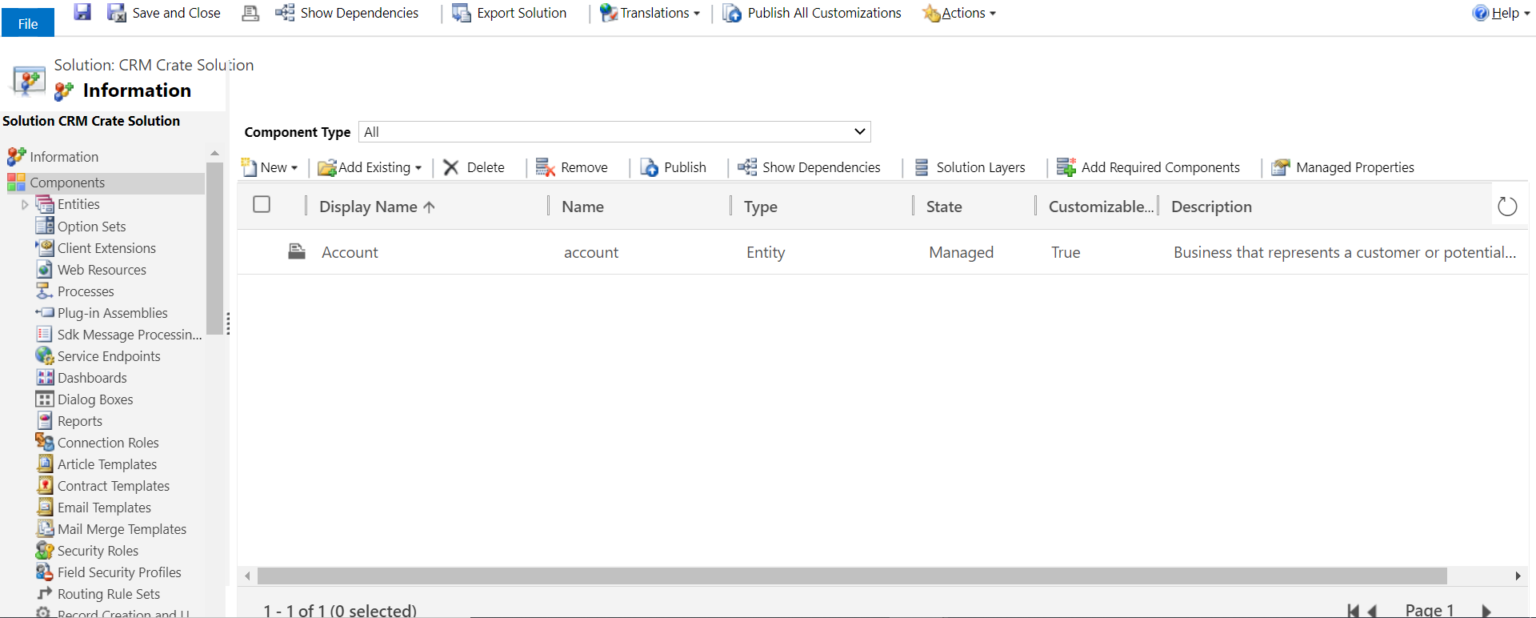Click Save and Close
Viewport: 1536px width, 618px height.
coord(164,13)
